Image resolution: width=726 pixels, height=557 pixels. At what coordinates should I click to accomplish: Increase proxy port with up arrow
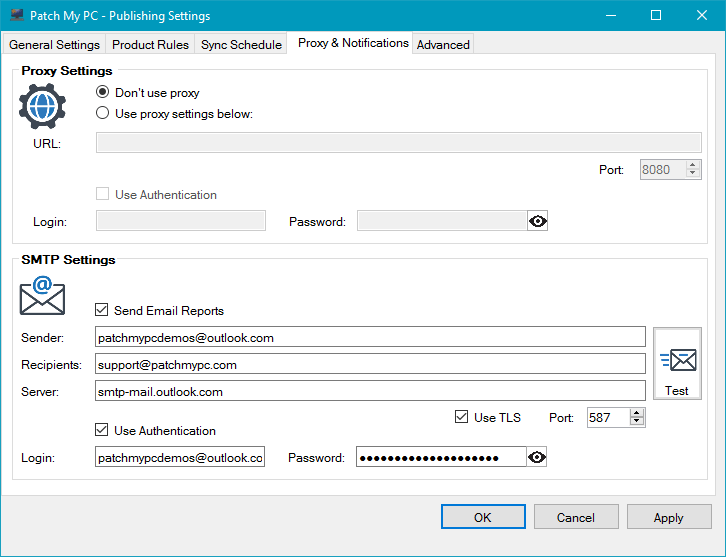pyautogui.click(x=693, y=165)
